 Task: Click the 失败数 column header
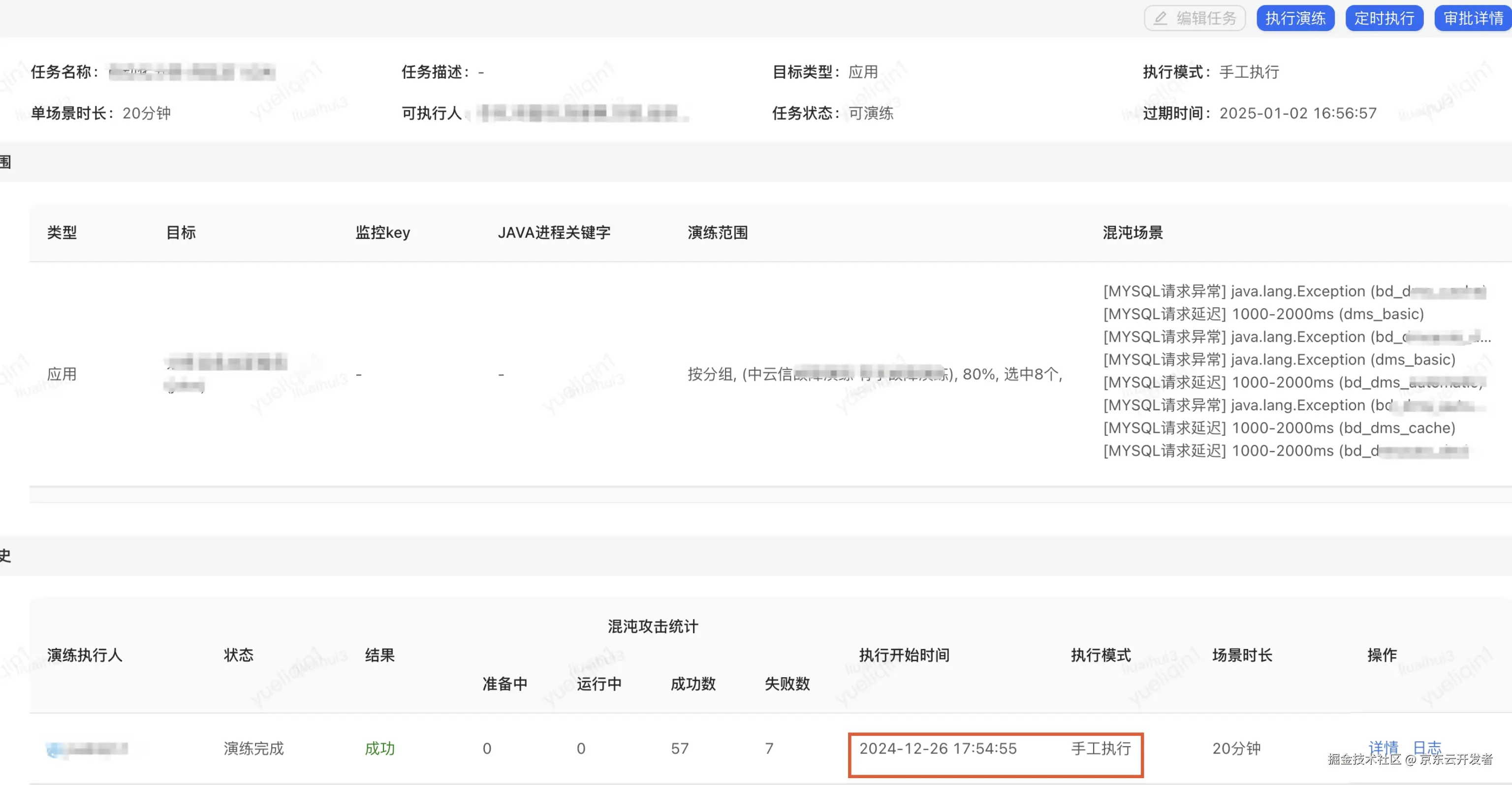787,684
